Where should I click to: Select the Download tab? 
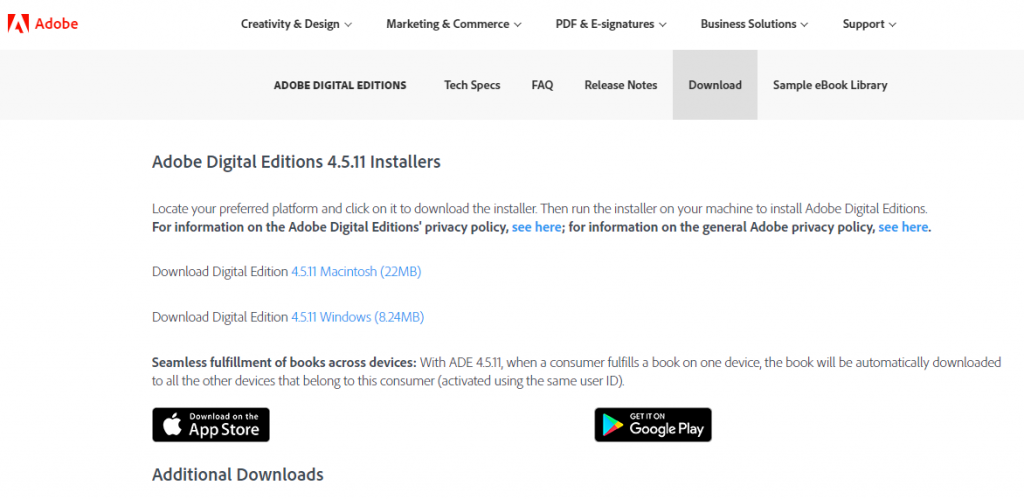(x=715, y=85)
